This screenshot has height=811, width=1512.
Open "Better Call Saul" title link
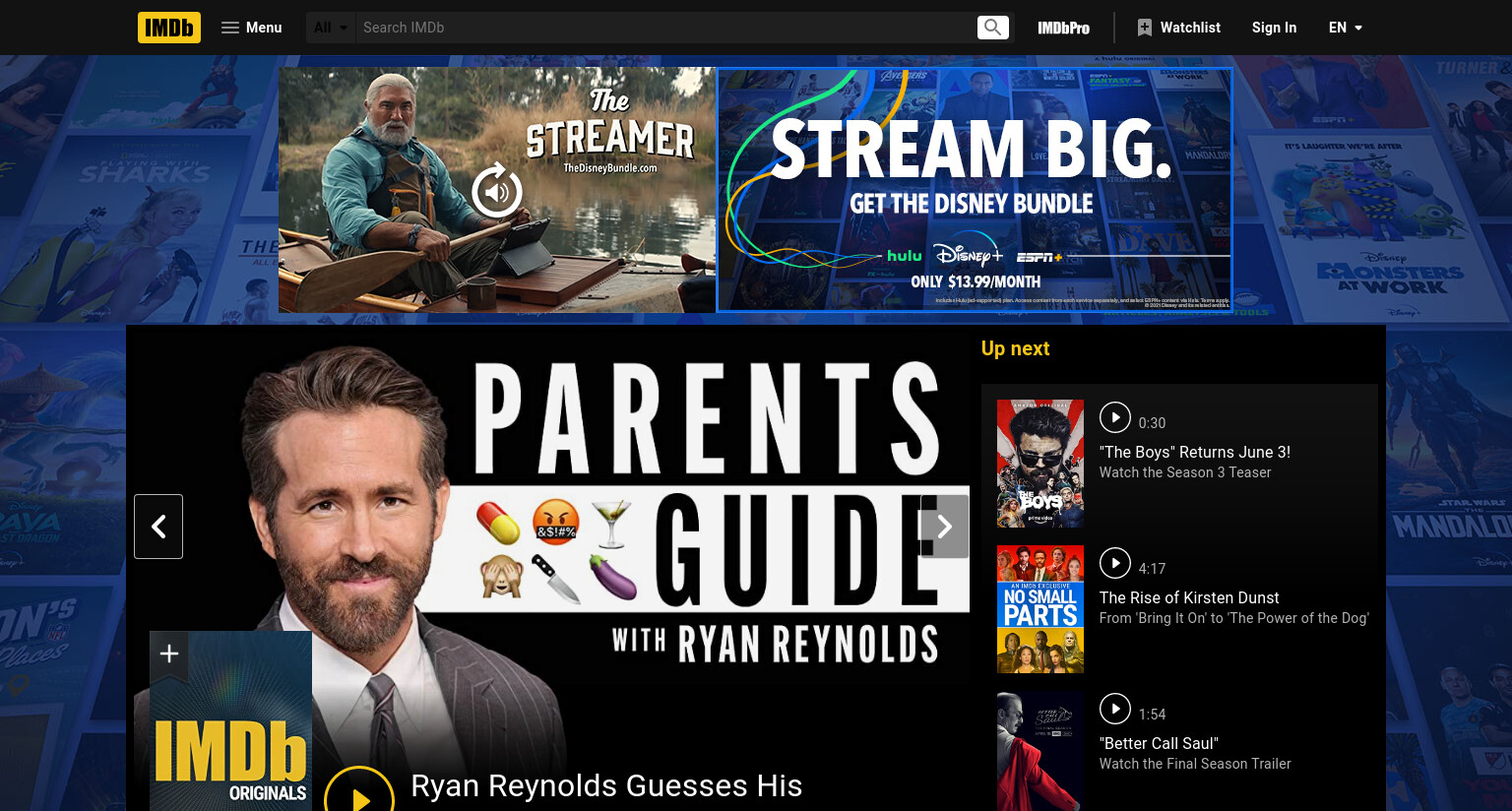point(1159,743)
